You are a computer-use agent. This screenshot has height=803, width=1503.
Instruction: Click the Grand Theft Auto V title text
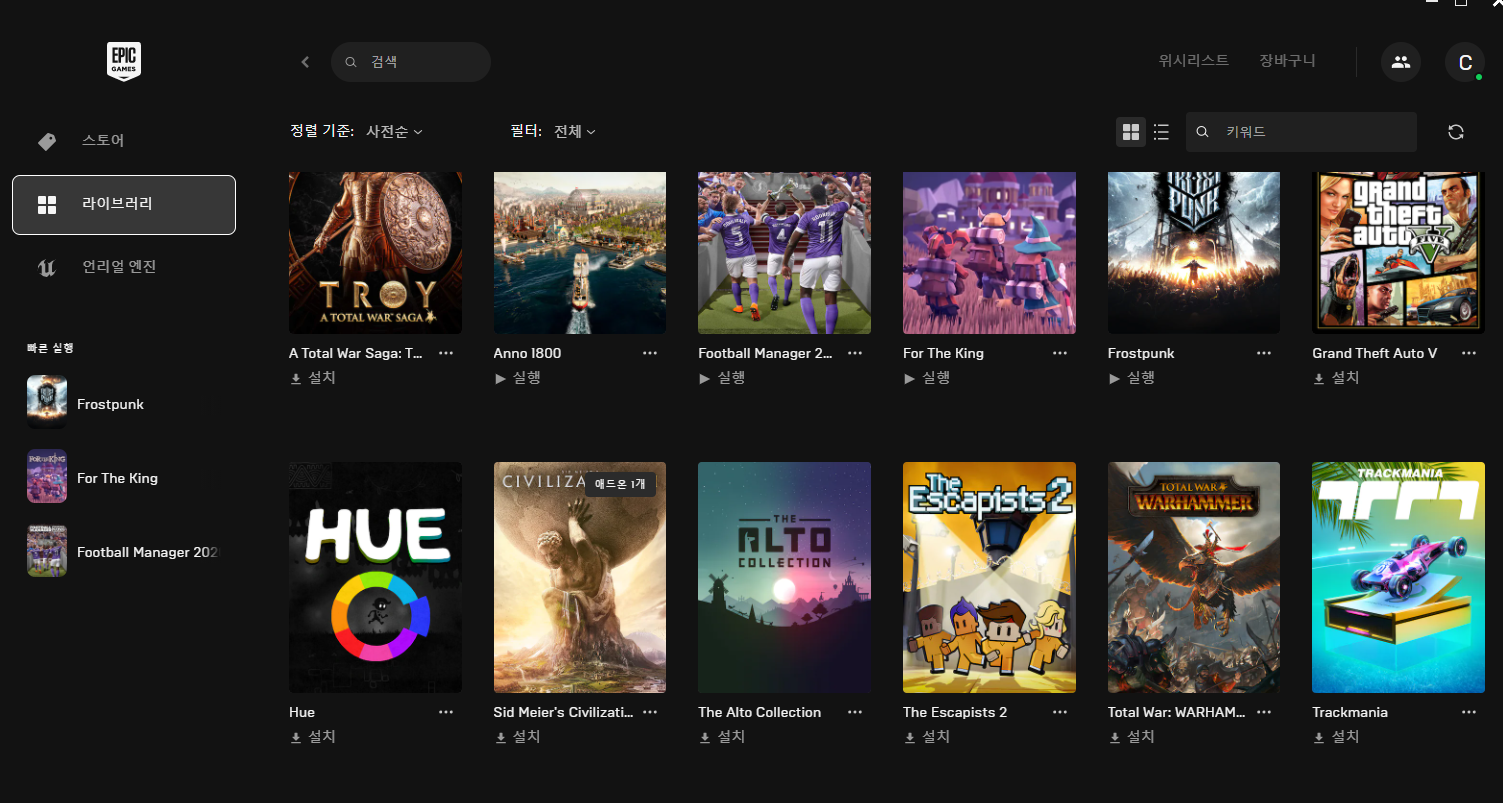click(1375, 353)
